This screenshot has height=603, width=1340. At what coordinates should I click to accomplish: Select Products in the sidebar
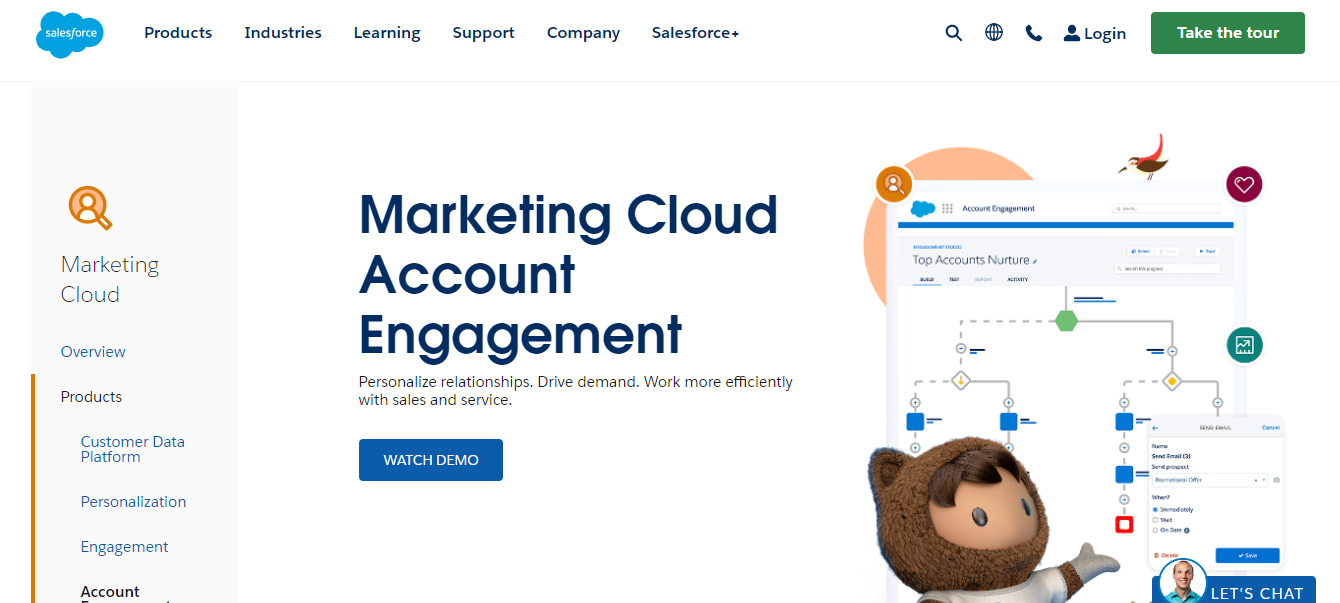point(91,397)
